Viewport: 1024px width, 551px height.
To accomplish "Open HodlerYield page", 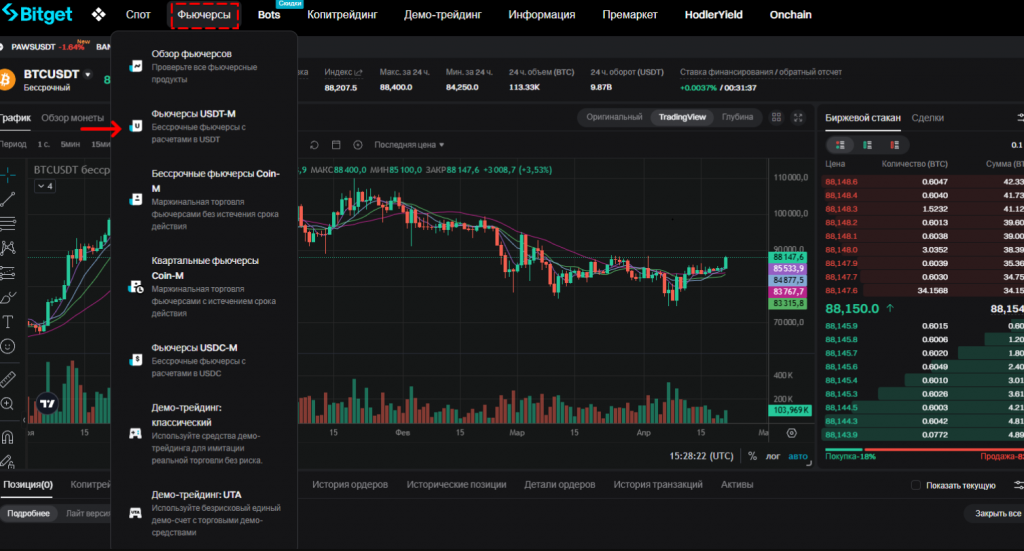I will pos(713,14).
